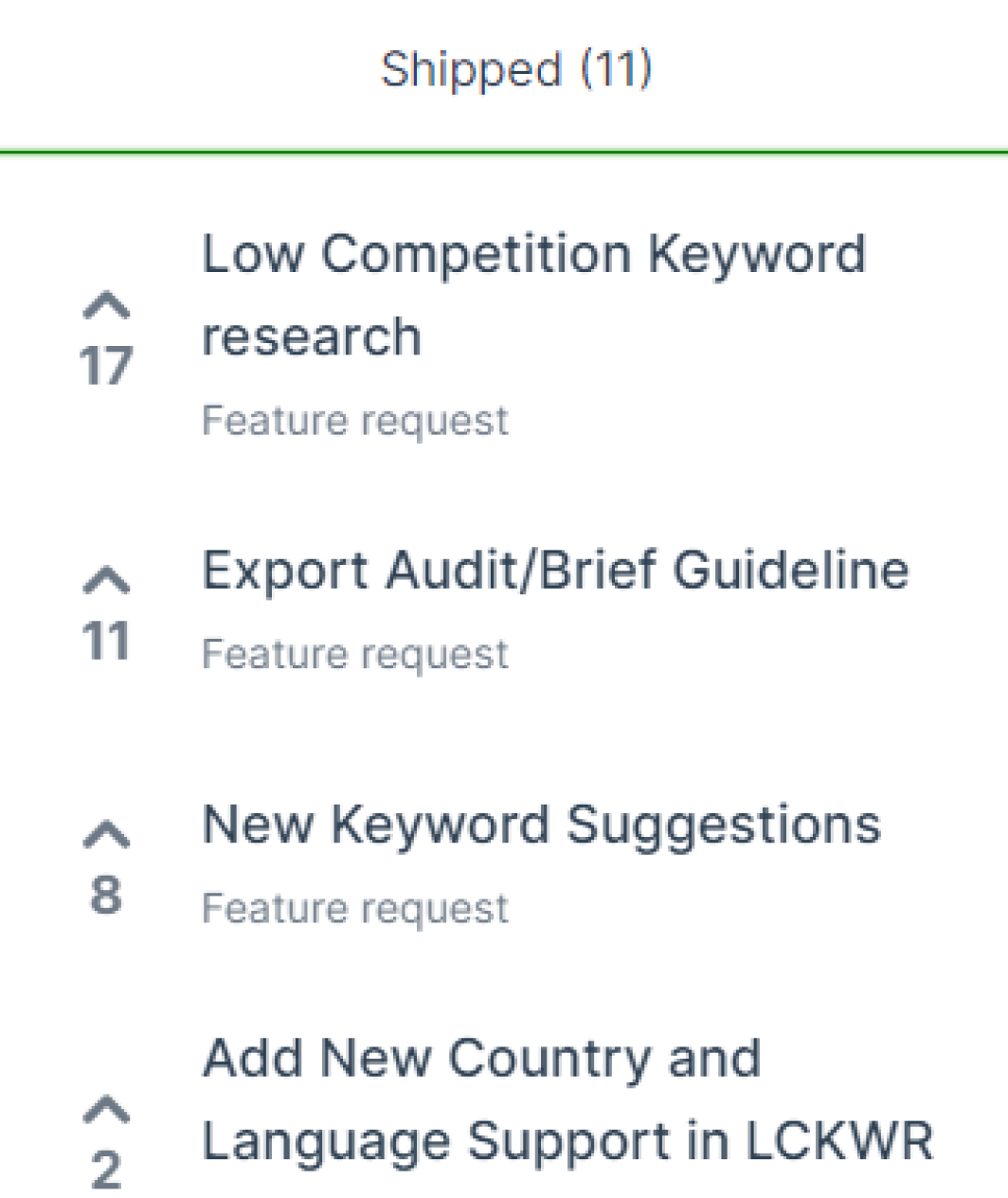This screenshot has width=1008, height=1198.
Task: Click LCKWR text in the last post title
Action: point(839,1141)
